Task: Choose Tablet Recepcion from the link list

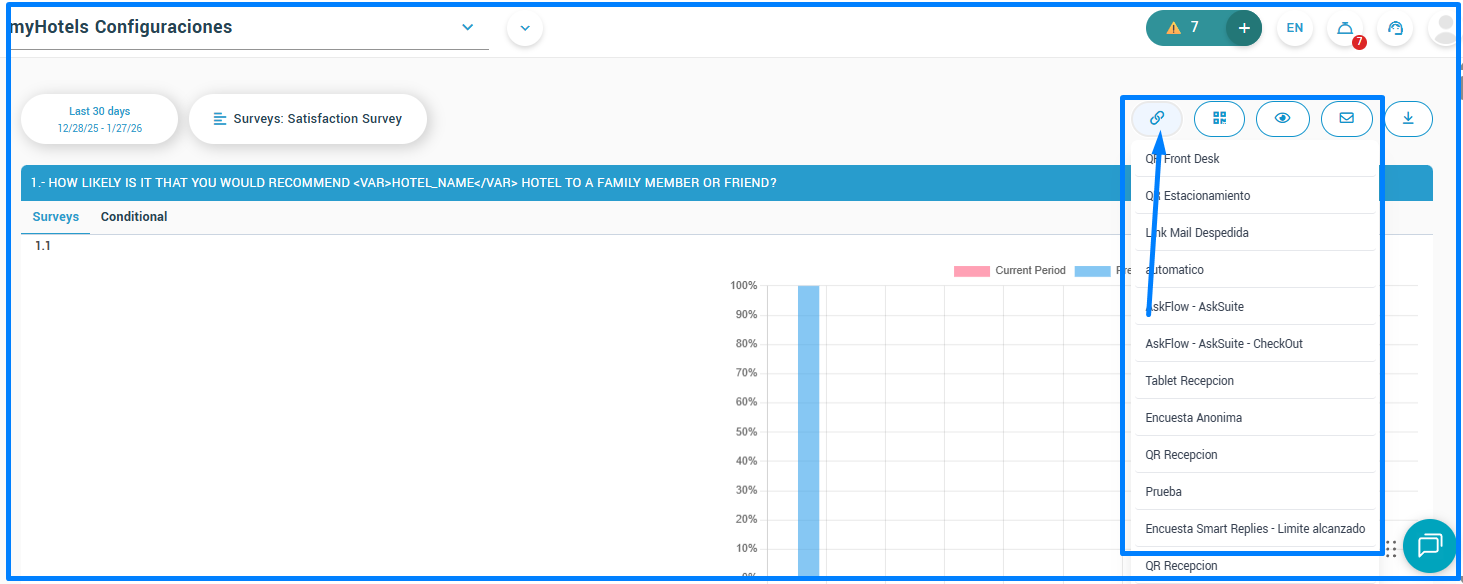Action: point(1189,381)
